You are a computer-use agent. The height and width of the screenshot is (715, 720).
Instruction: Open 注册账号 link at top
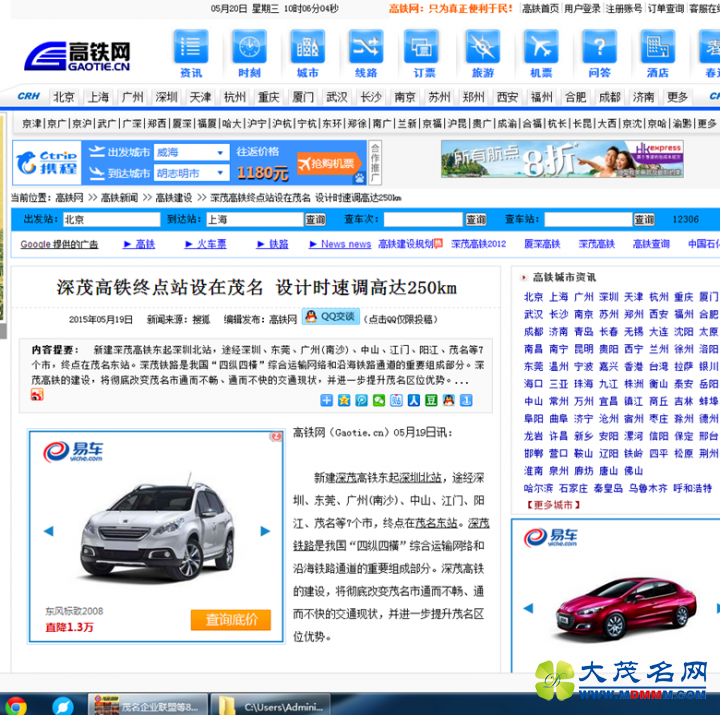click(624, 8)
